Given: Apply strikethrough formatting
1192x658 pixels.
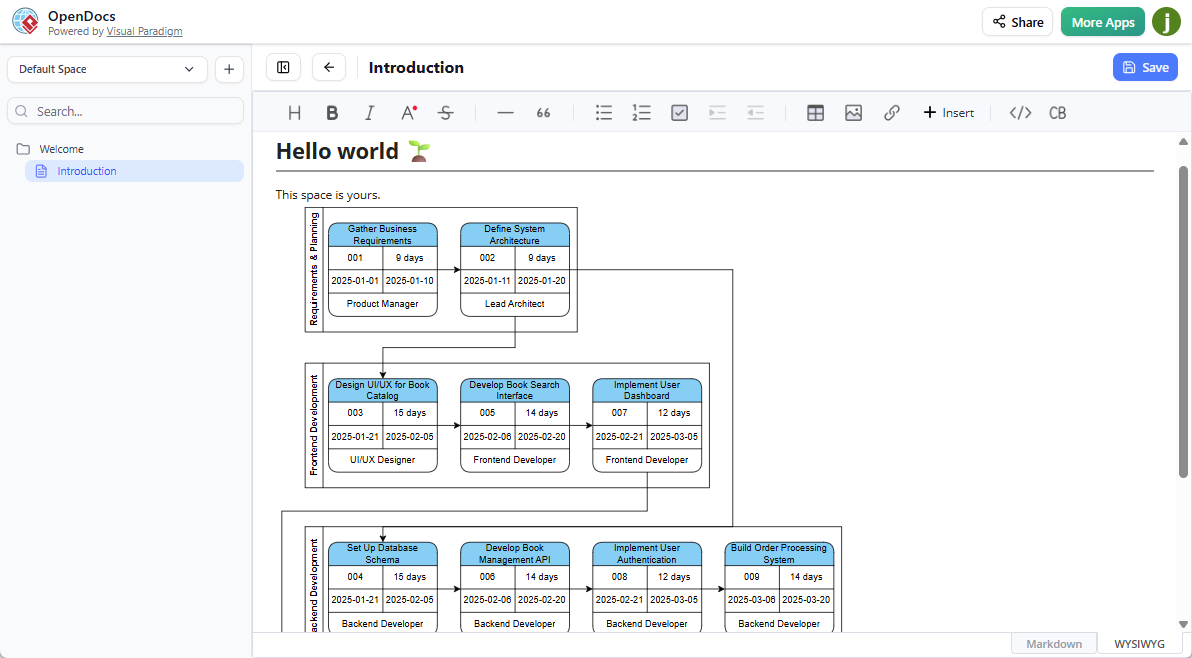Looking at the screenshot, I should coord(445,112).
